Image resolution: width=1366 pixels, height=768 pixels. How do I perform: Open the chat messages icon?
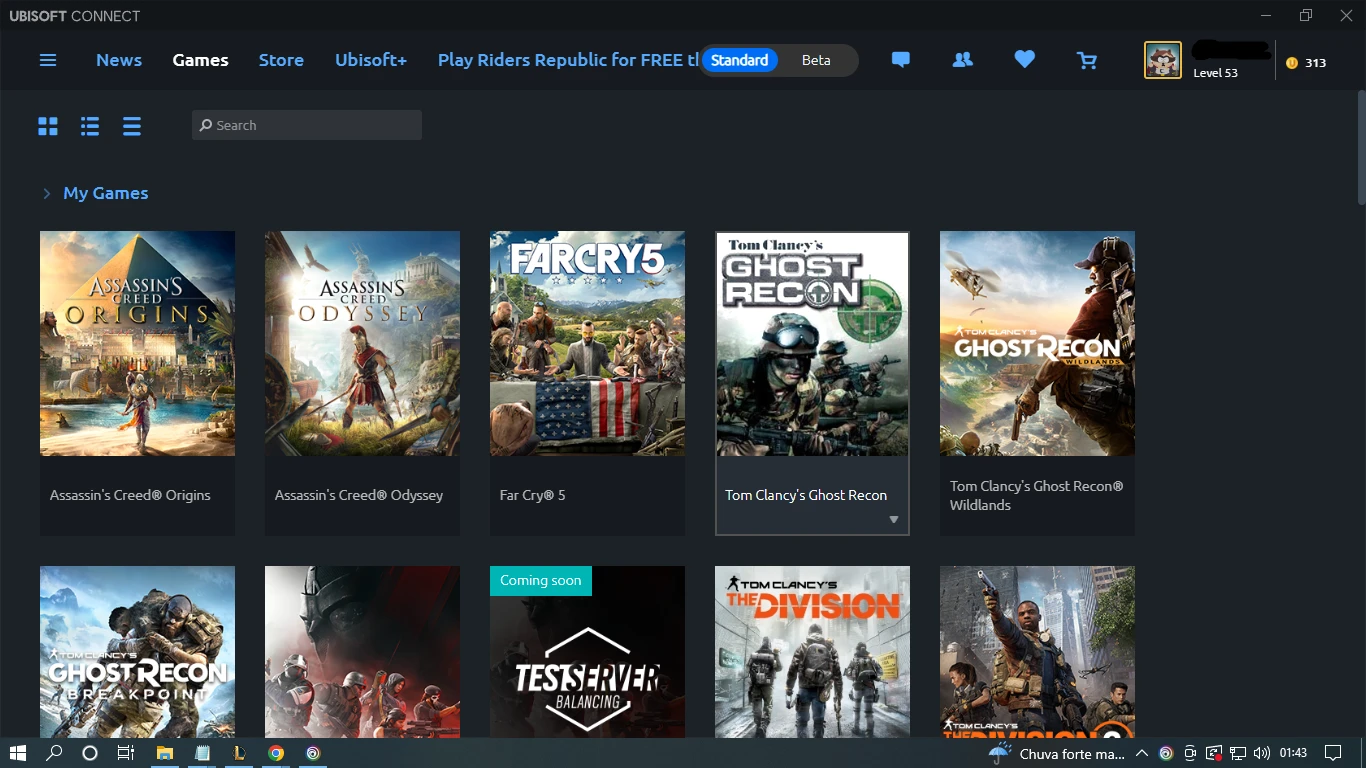(x=901, y=60)
